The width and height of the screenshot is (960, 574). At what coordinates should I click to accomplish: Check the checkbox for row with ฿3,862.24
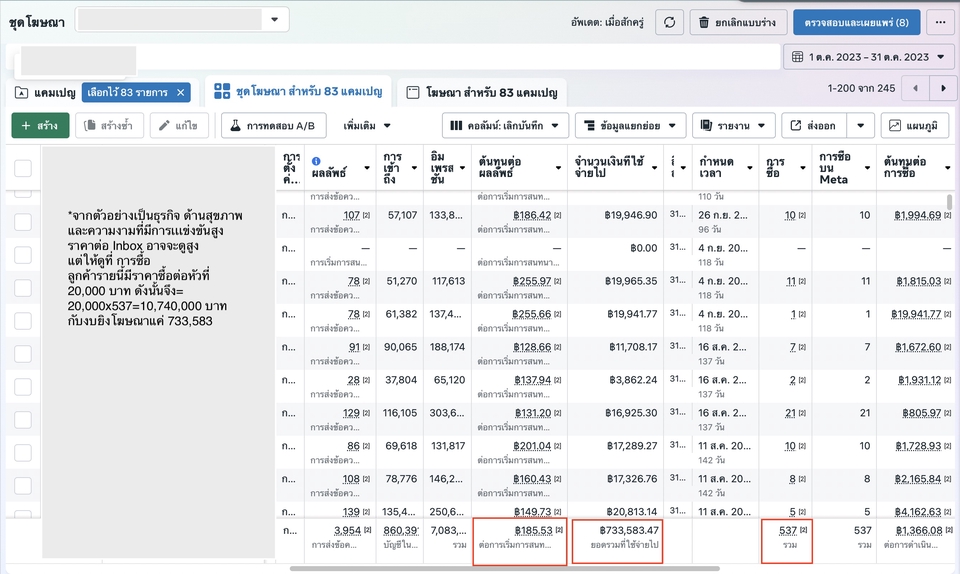tap(23, 387)
